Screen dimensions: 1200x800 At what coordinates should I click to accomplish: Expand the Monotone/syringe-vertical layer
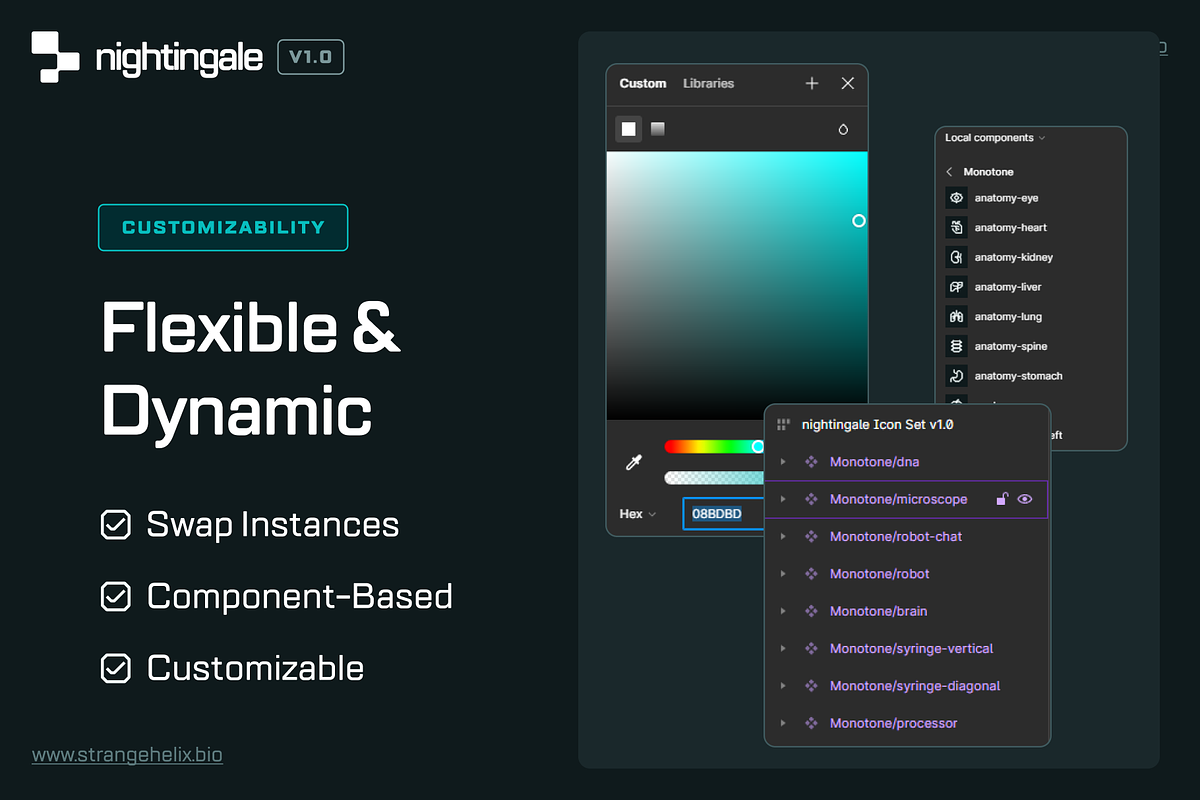[x=783, y=649]
